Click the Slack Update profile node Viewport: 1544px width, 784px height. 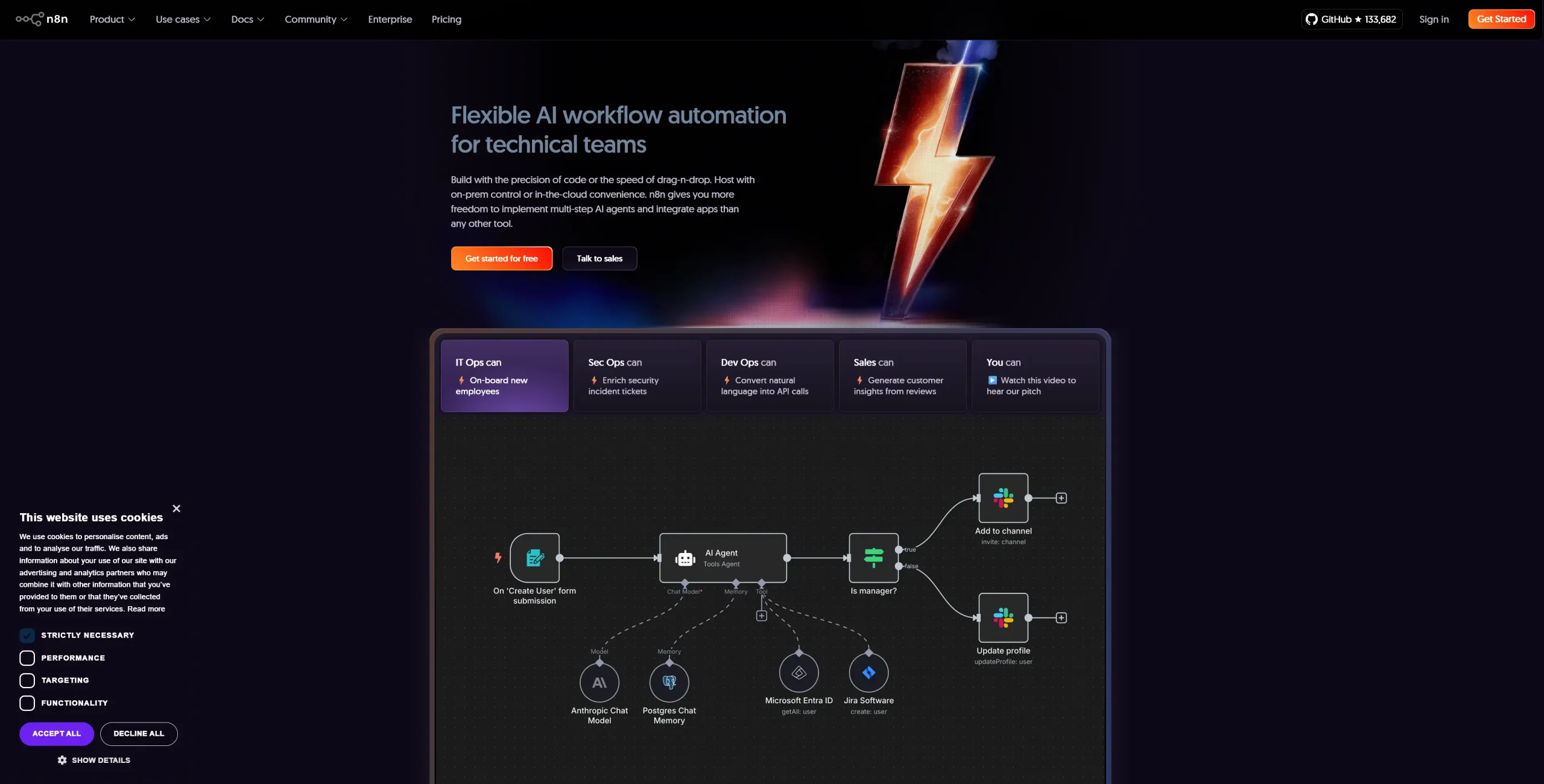click(1003, 618)
